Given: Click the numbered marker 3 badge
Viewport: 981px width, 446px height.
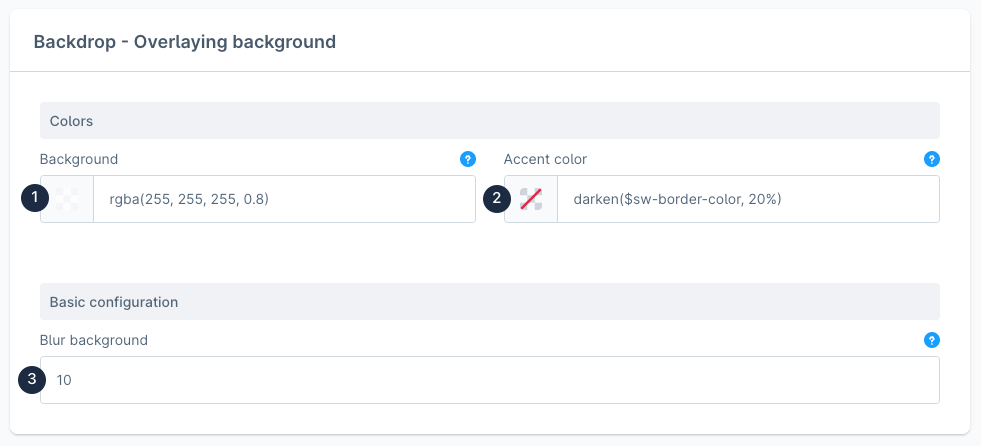Looking at the screenshot, I should (x=34, y=380).
